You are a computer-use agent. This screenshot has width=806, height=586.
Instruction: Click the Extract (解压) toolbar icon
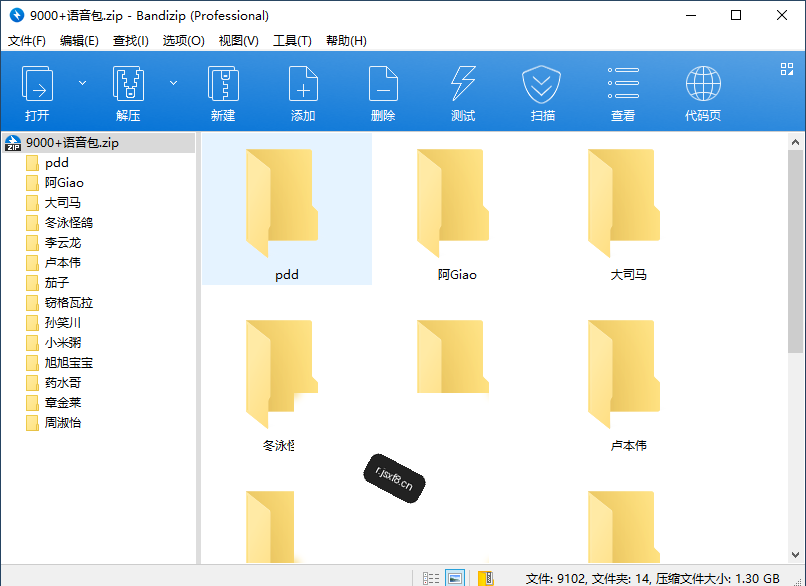(128, 84)
